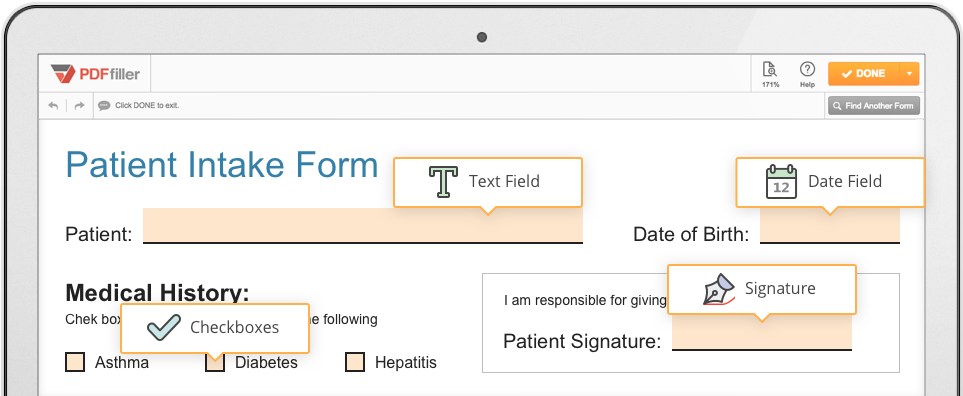Screen dimensions: 963x396
Task: Expand the DONE button dropdown arrow
Action: click(910, 74)
